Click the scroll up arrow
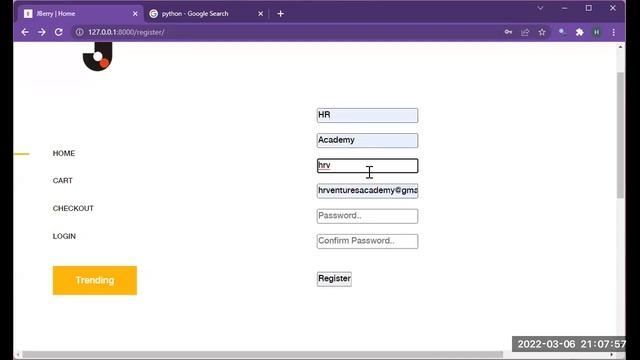640x360 pixels. [x=620, y=47]
